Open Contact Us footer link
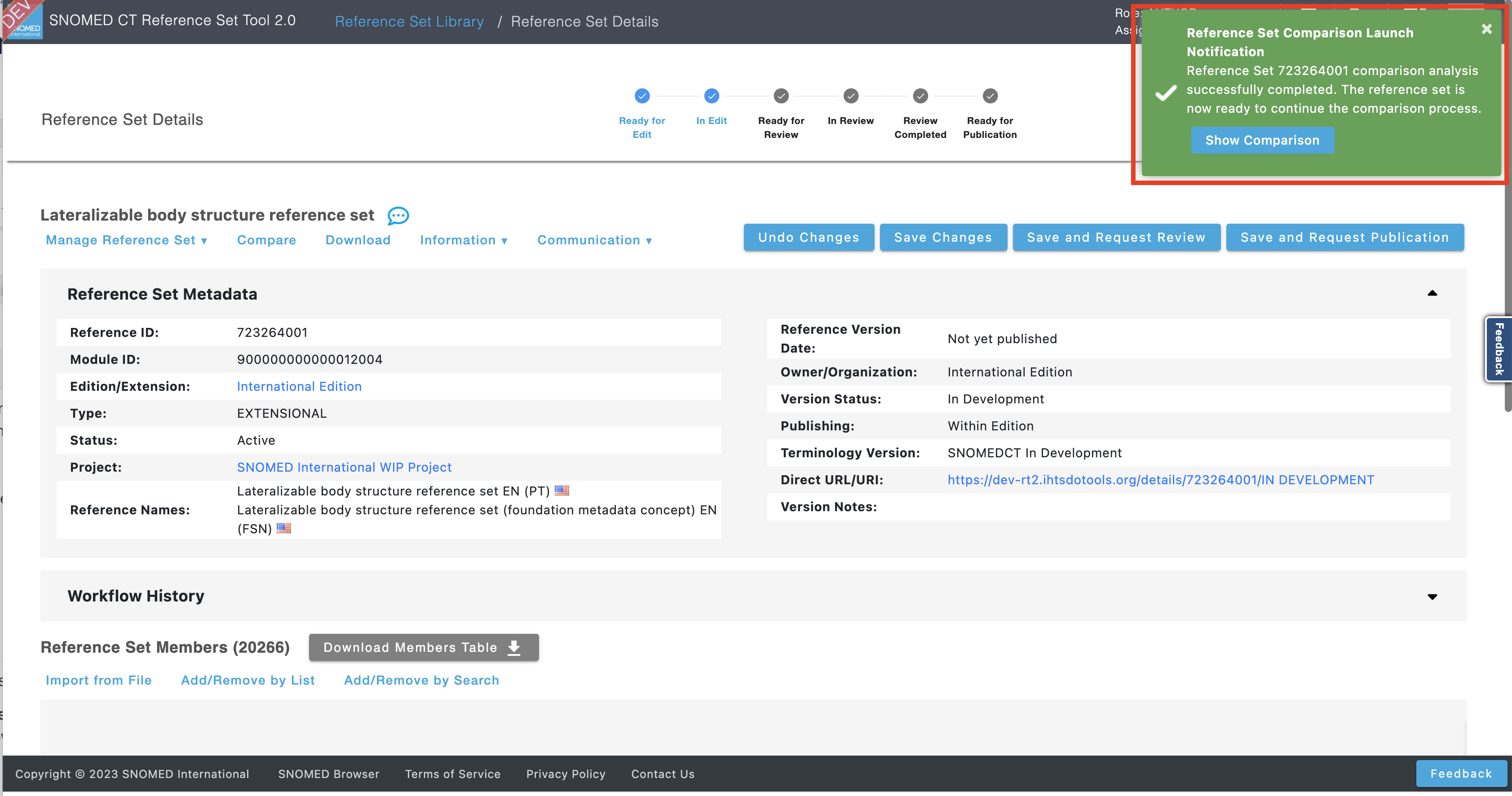Screen dimensions: 1512x796 point(663,774)
